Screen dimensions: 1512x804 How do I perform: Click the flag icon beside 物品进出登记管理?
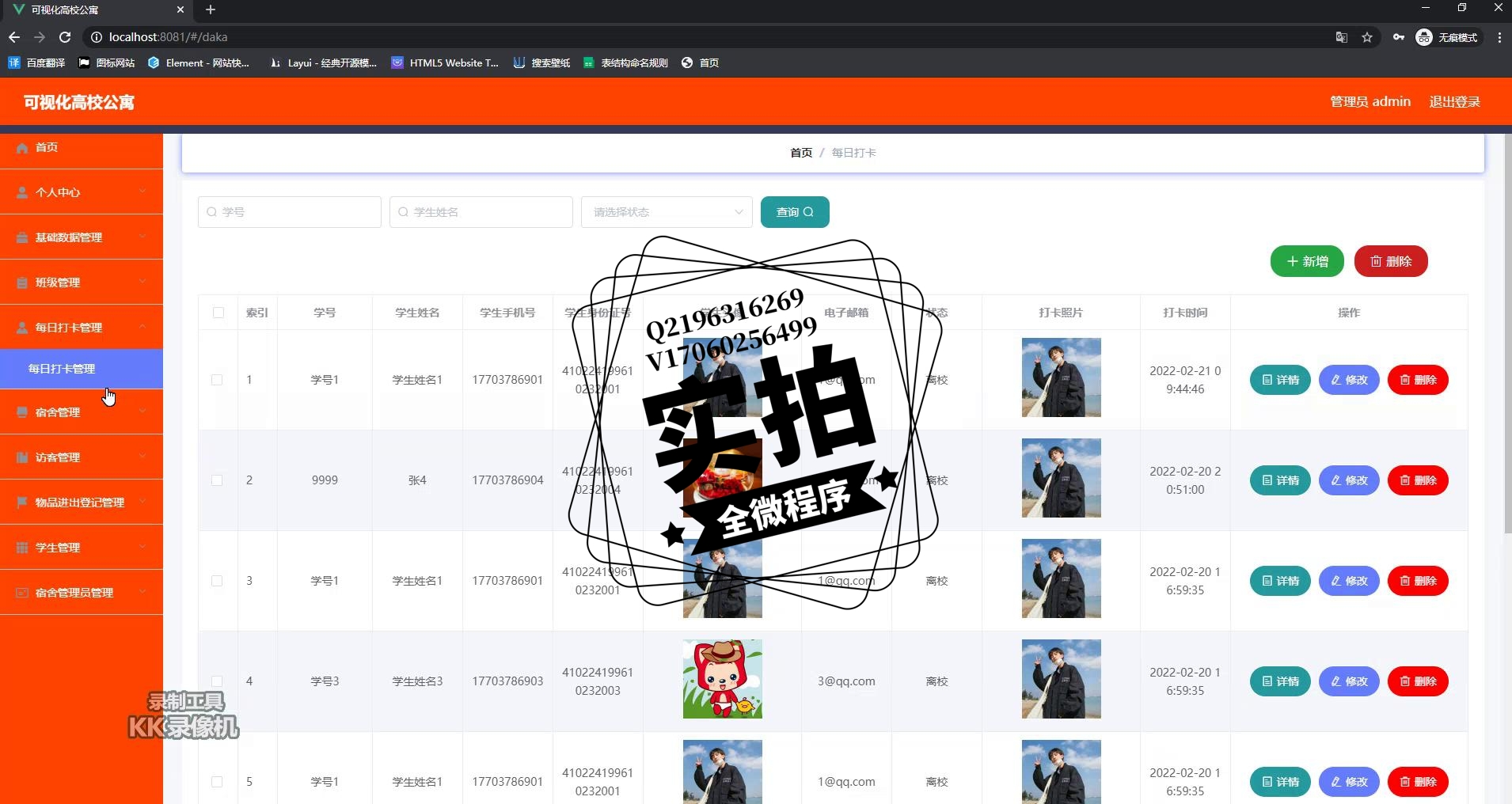(x=22, y=502)
